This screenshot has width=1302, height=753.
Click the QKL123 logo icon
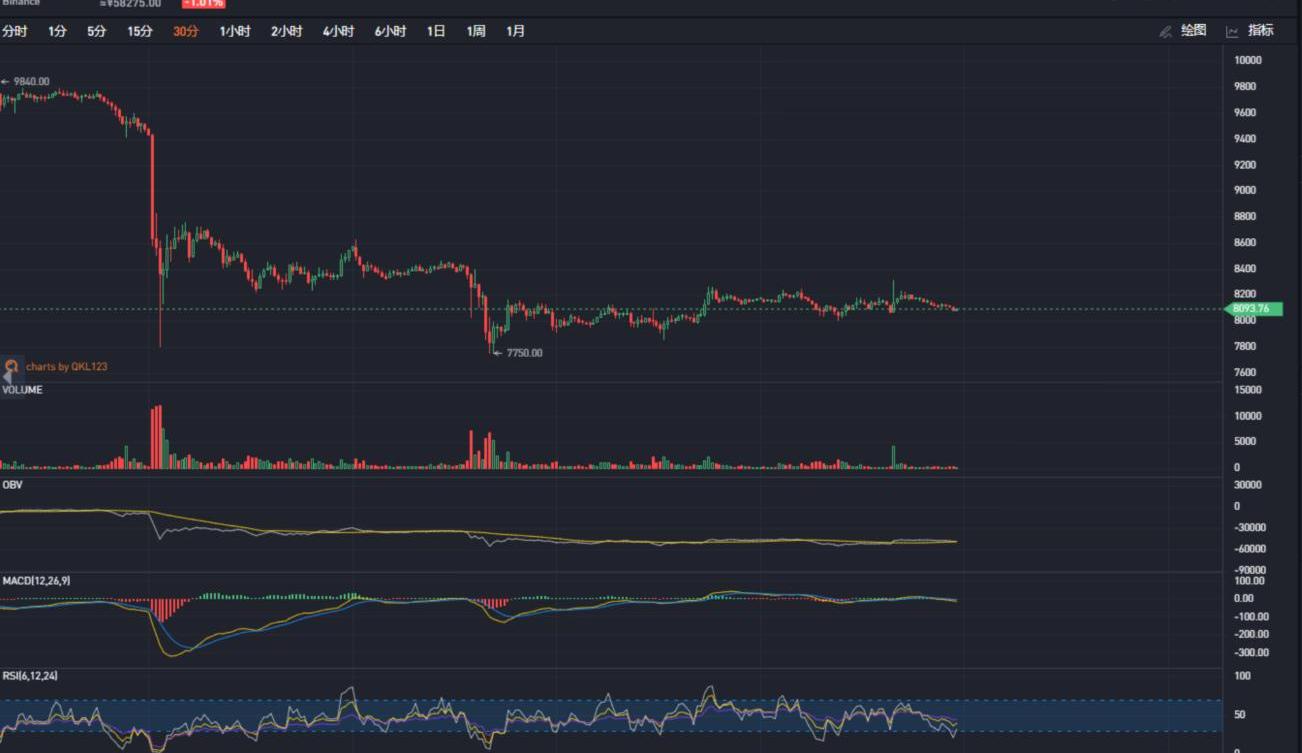coord(11,366)
